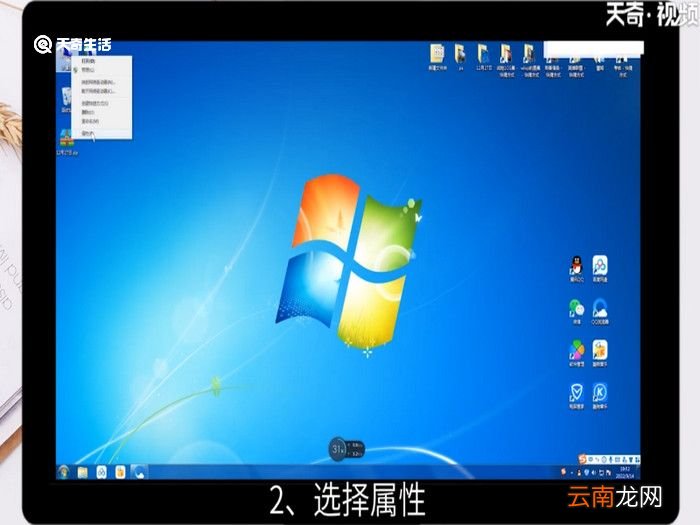Select the QQ Browser cloud desktop shortcut
Screen dimensions: 700x525
600,311
